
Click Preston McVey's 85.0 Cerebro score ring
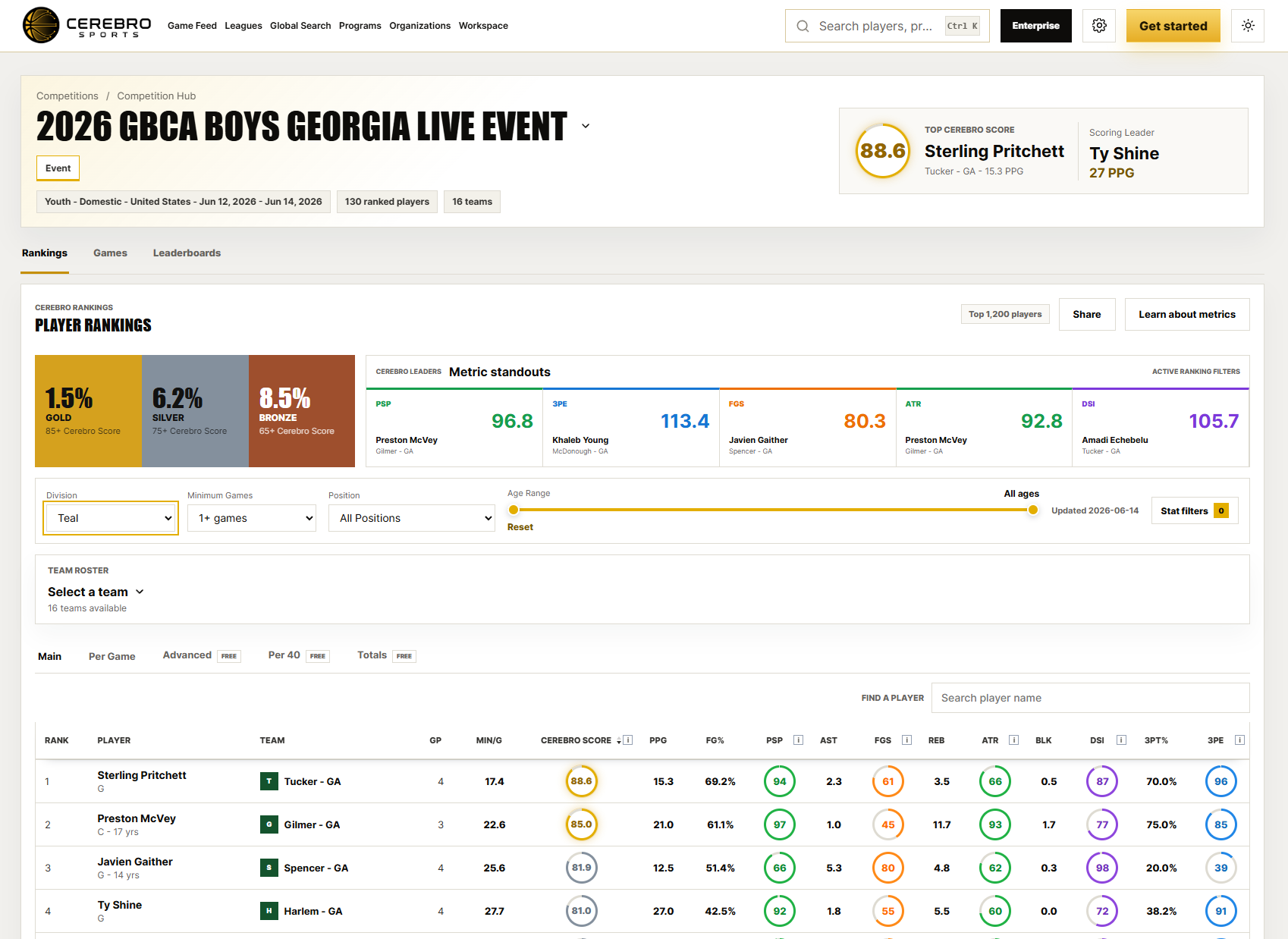point(582,824)
